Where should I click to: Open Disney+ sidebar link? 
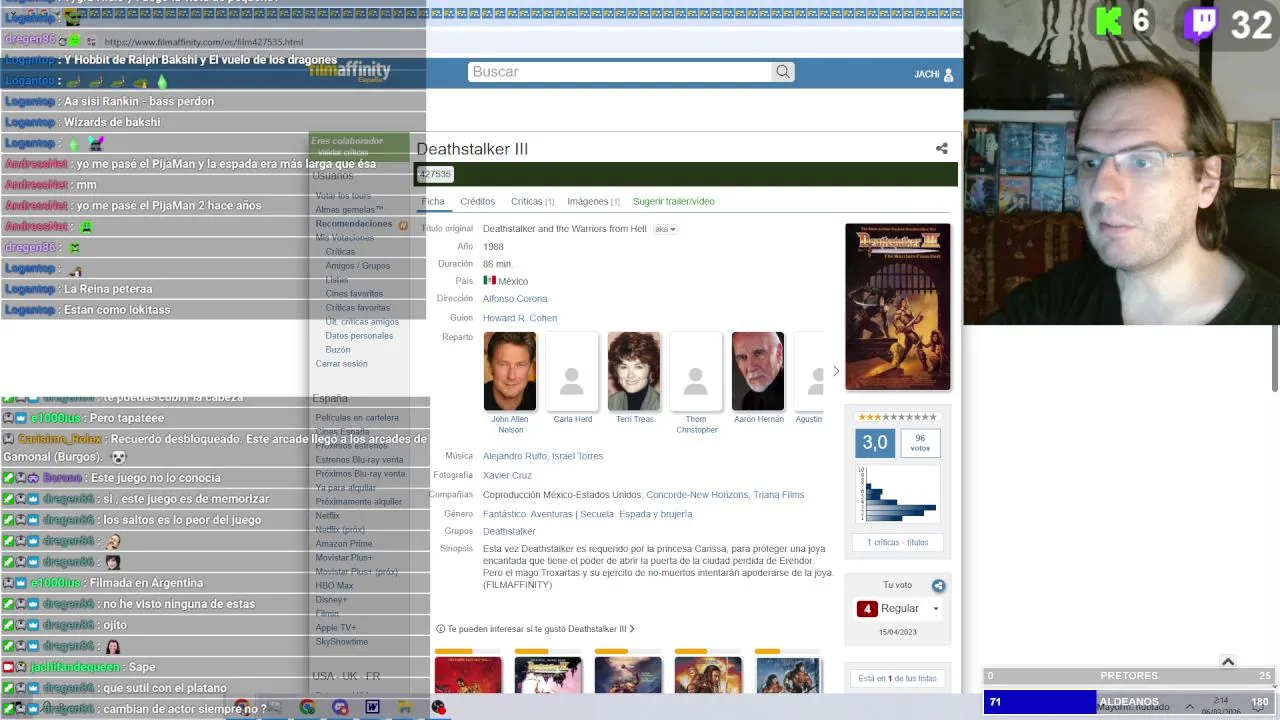point(331,600)
